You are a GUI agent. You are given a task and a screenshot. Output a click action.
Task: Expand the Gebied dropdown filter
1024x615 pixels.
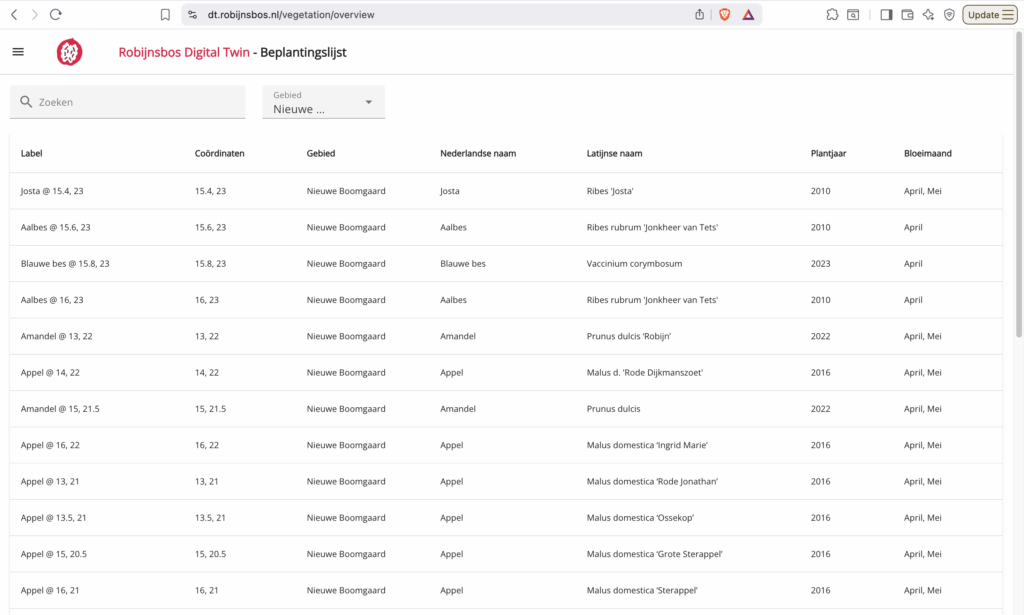coord(323,102)
